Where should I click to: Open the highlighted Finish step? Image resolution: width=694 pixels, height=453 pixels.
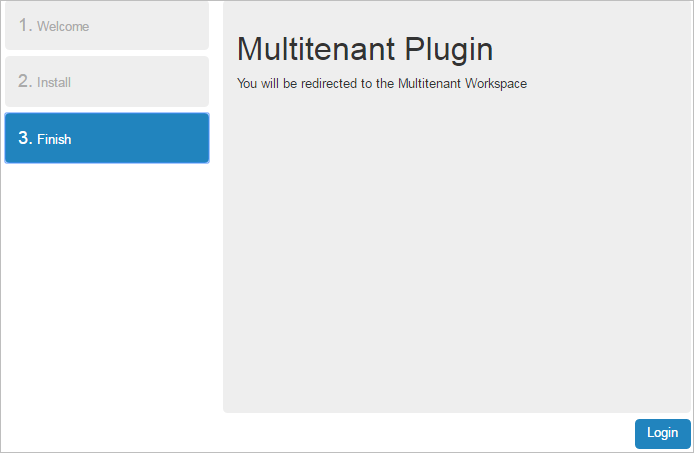106,138
